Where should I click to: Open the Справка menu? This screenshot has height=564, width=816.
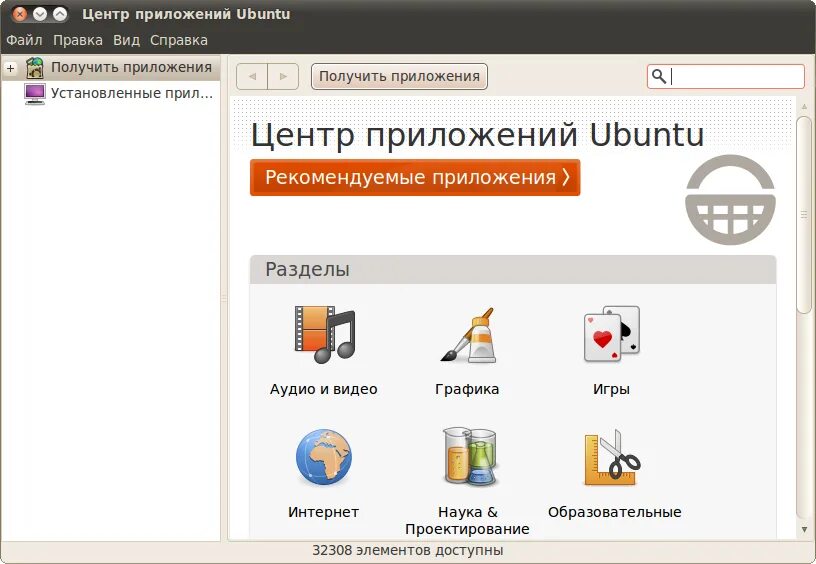coord(178,40)
